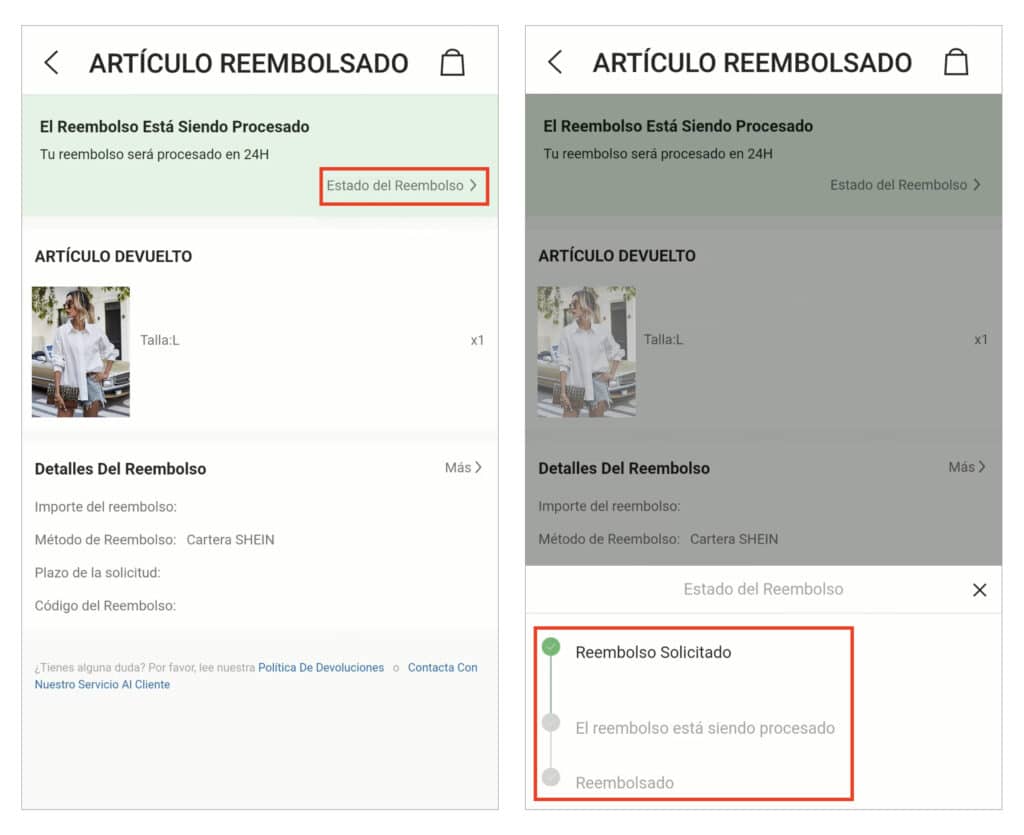
Task: Select the green Reembolso Solicitado step indicator
Action: pyautogui.click(x=551, y=646)
